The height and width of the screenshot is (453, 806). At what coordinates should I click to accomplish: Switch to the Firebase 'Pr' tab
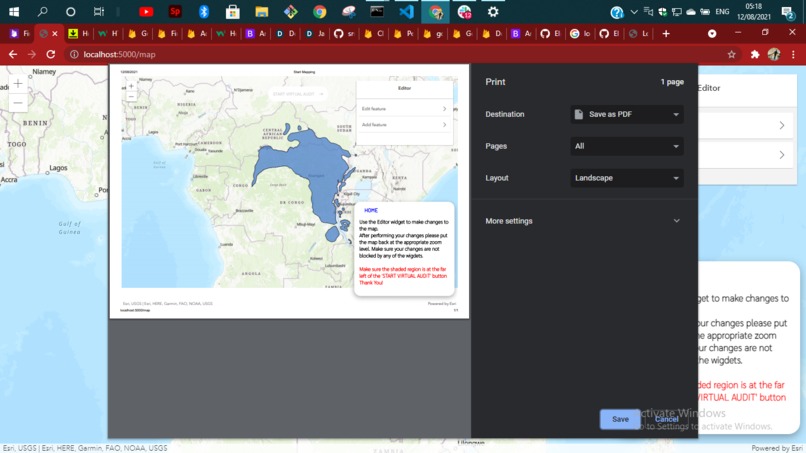click(x=403, y=33)
